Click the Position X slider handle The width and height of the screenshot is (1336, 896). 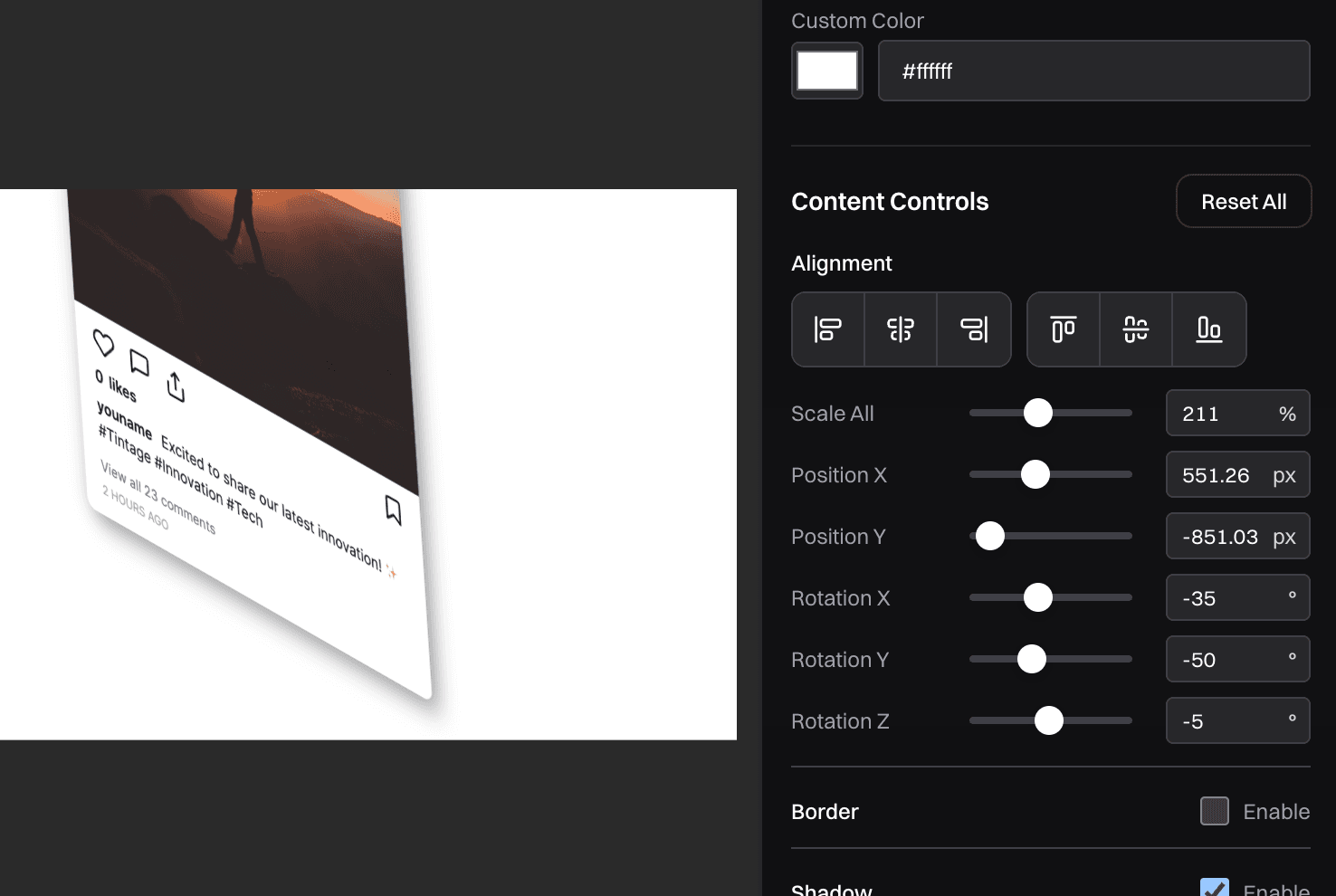(1035, 474)
